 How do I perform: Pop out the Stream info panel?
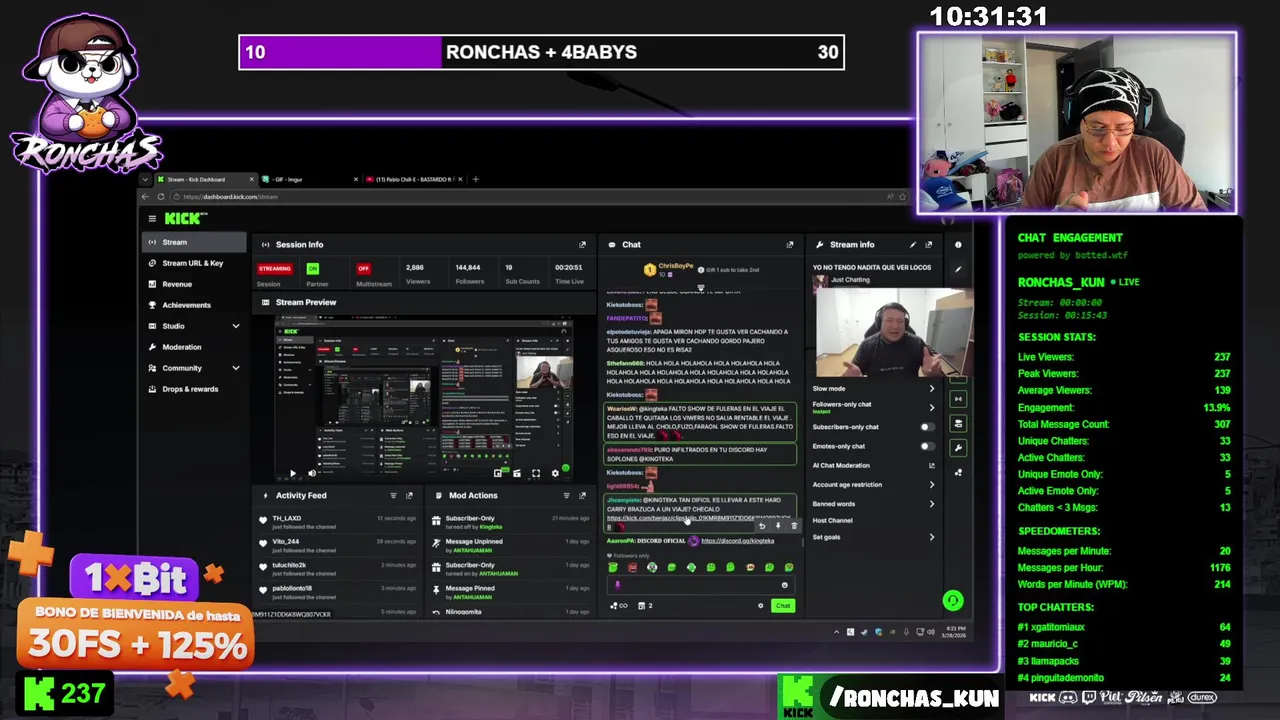928,244
